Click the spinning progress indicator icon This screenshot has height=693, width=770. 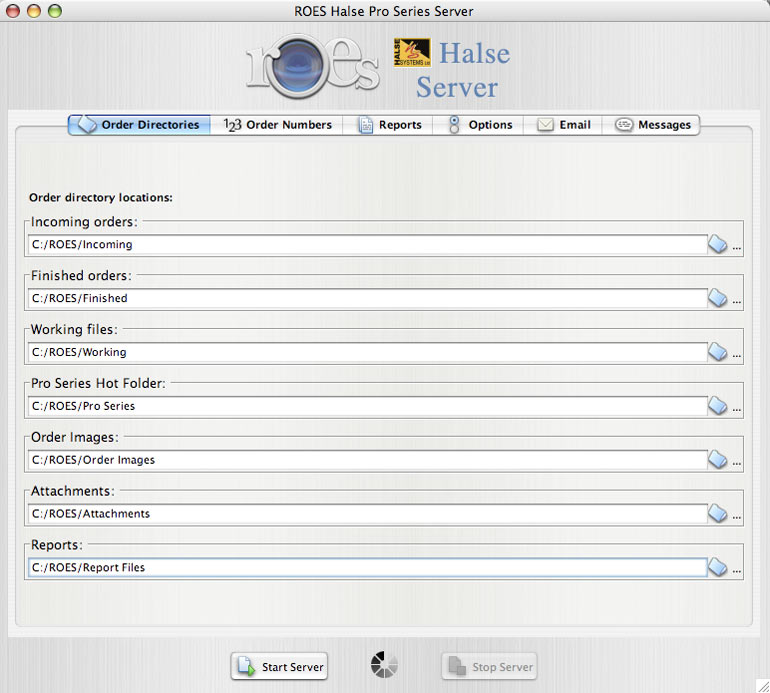[x=384, y=665]
